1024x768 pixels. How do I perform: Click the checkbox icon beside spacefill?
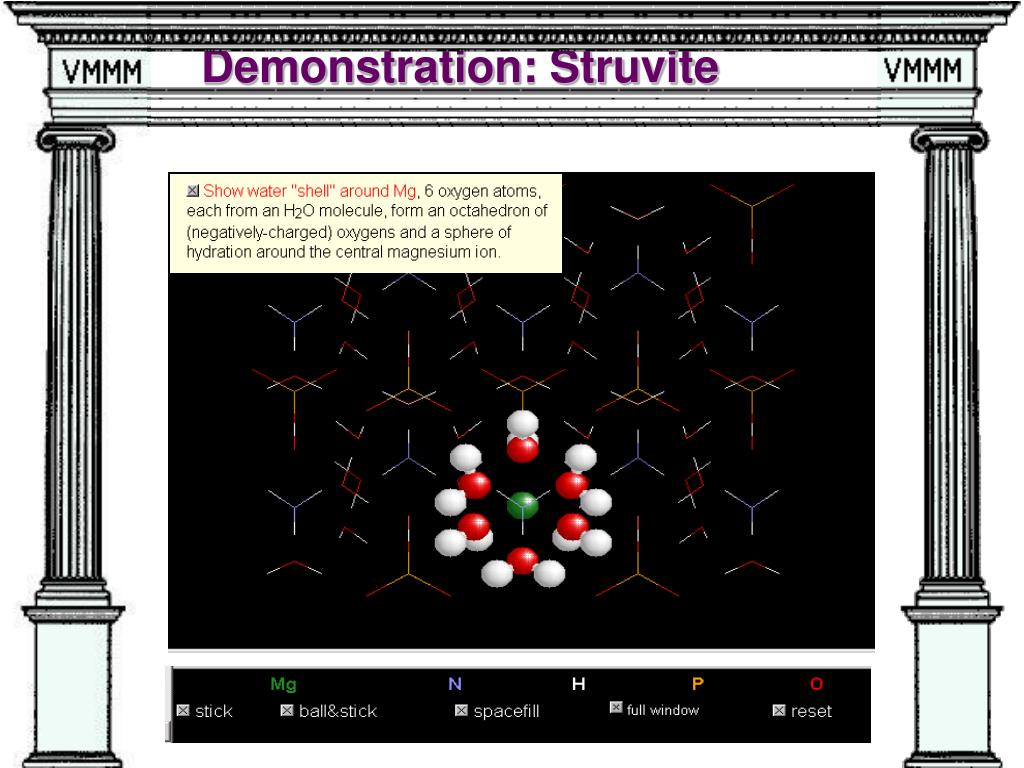[x=461, y=711]
